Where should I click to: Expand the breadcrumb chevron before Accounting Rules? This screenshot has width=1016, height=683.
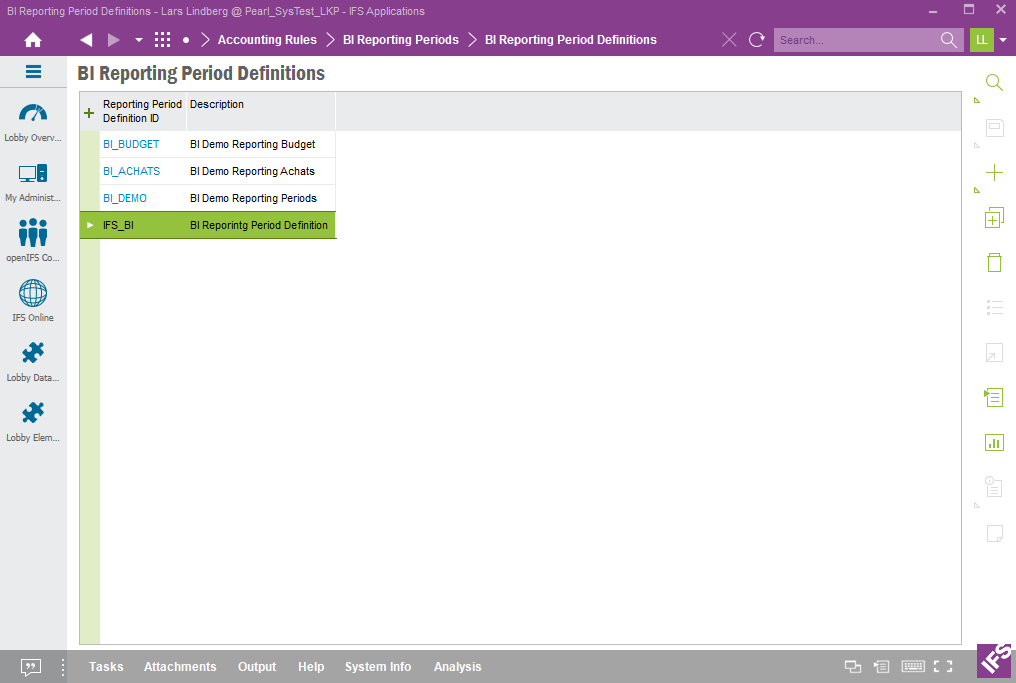pyautogui.click(x=205, y=40)
